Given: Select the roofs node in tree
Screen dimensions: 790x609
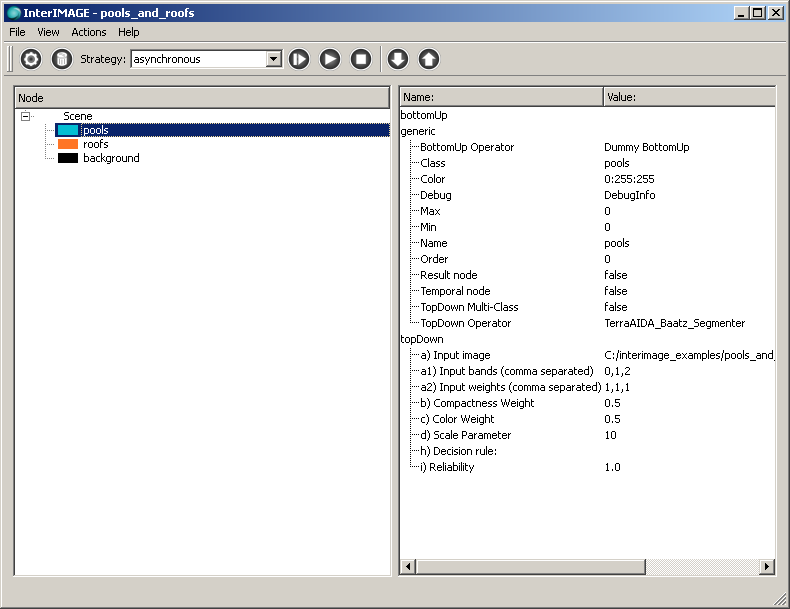Looking at the screenshot, I should [96, 144].
